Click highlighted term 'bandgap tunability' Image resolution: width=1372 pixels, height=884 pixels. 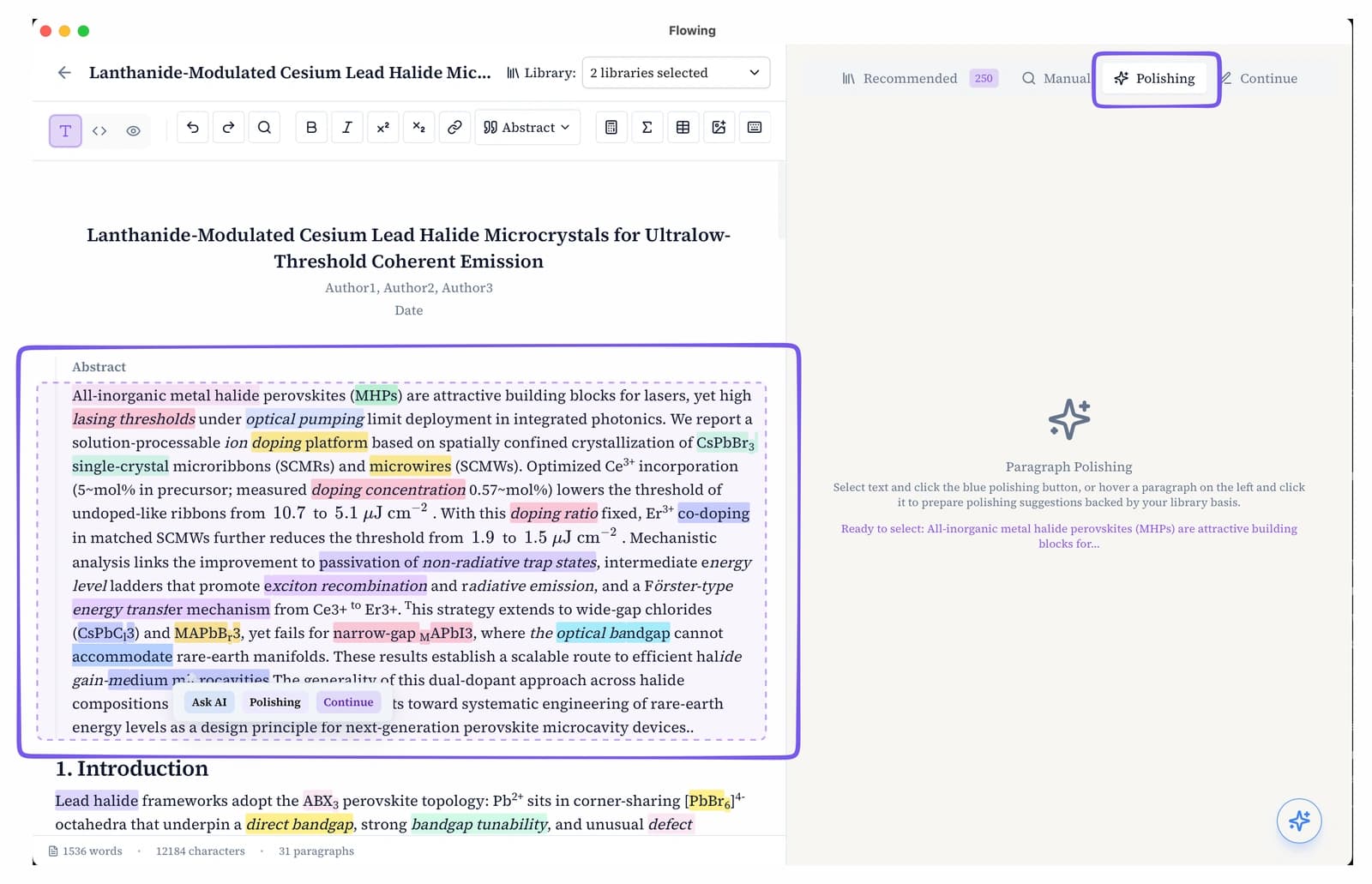pos(479,825)
